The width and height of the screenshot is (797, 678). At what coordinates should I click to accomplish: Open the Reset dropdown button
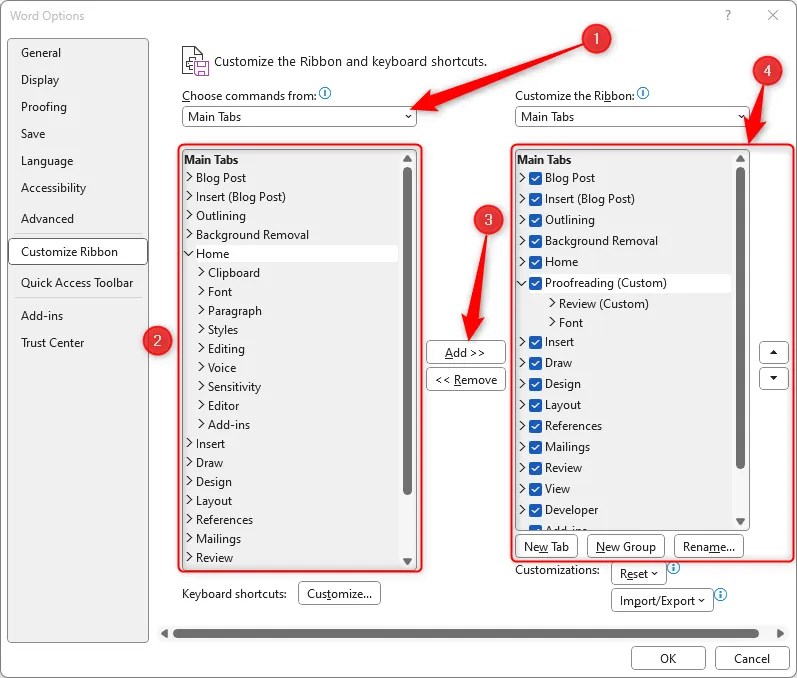638,574
